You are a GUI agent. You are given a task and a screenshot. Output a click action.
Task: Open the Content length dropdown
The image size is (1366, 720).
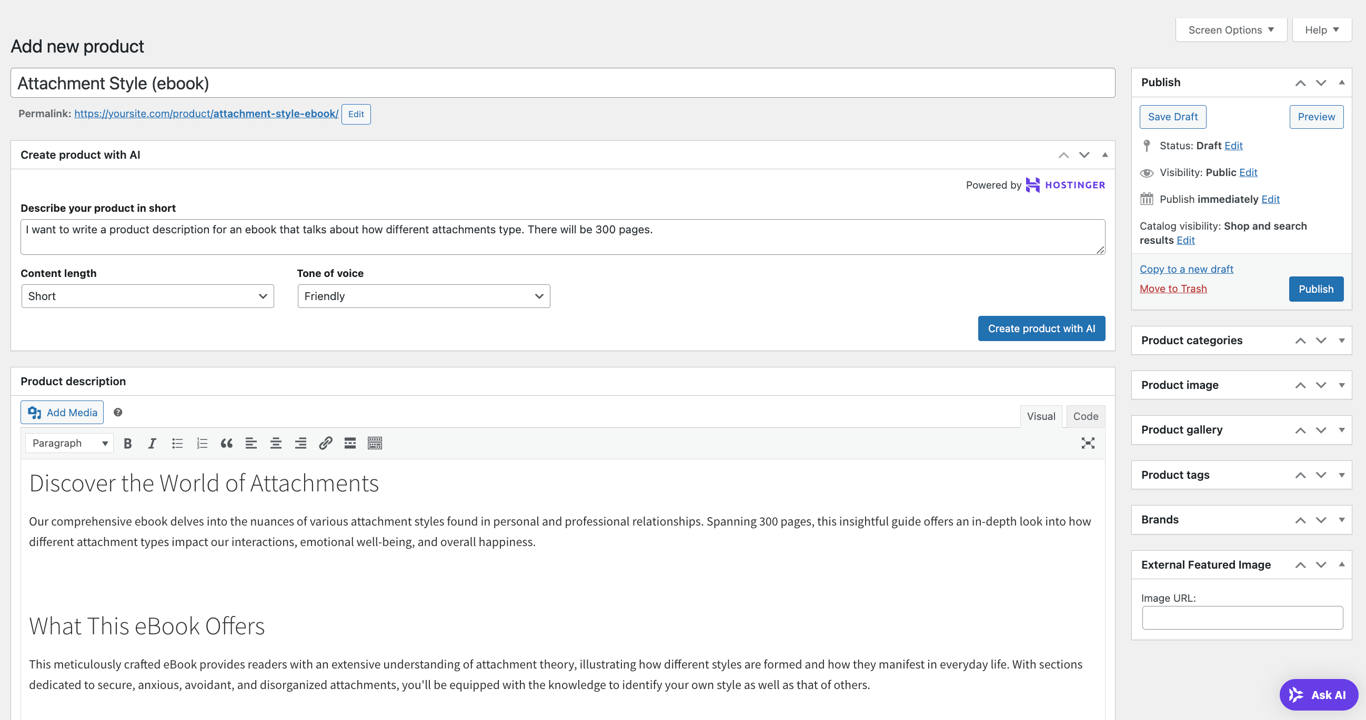(146, 296)
